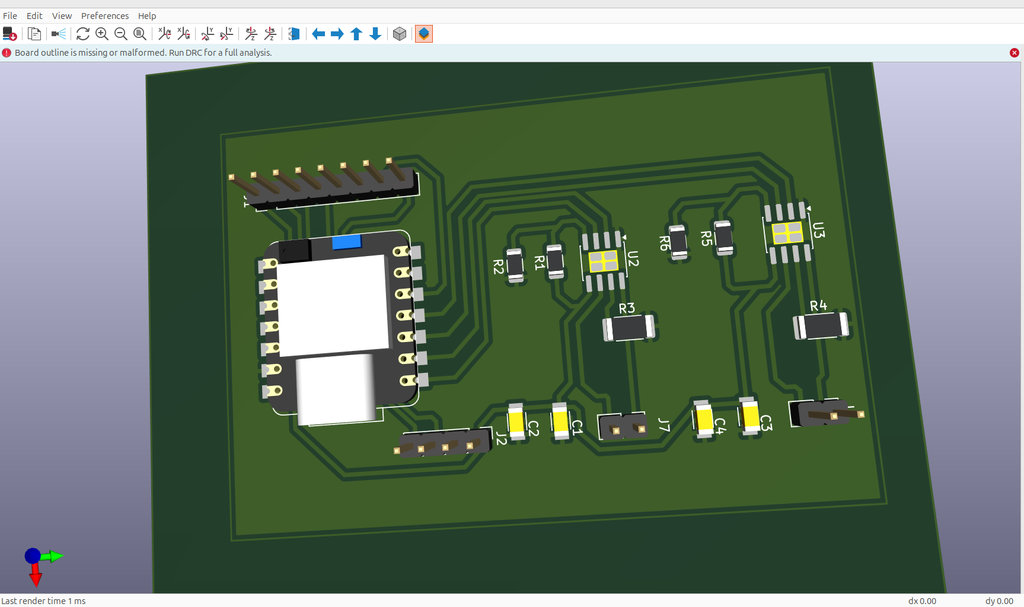Zoom out of the 3D view

(120, 33)
